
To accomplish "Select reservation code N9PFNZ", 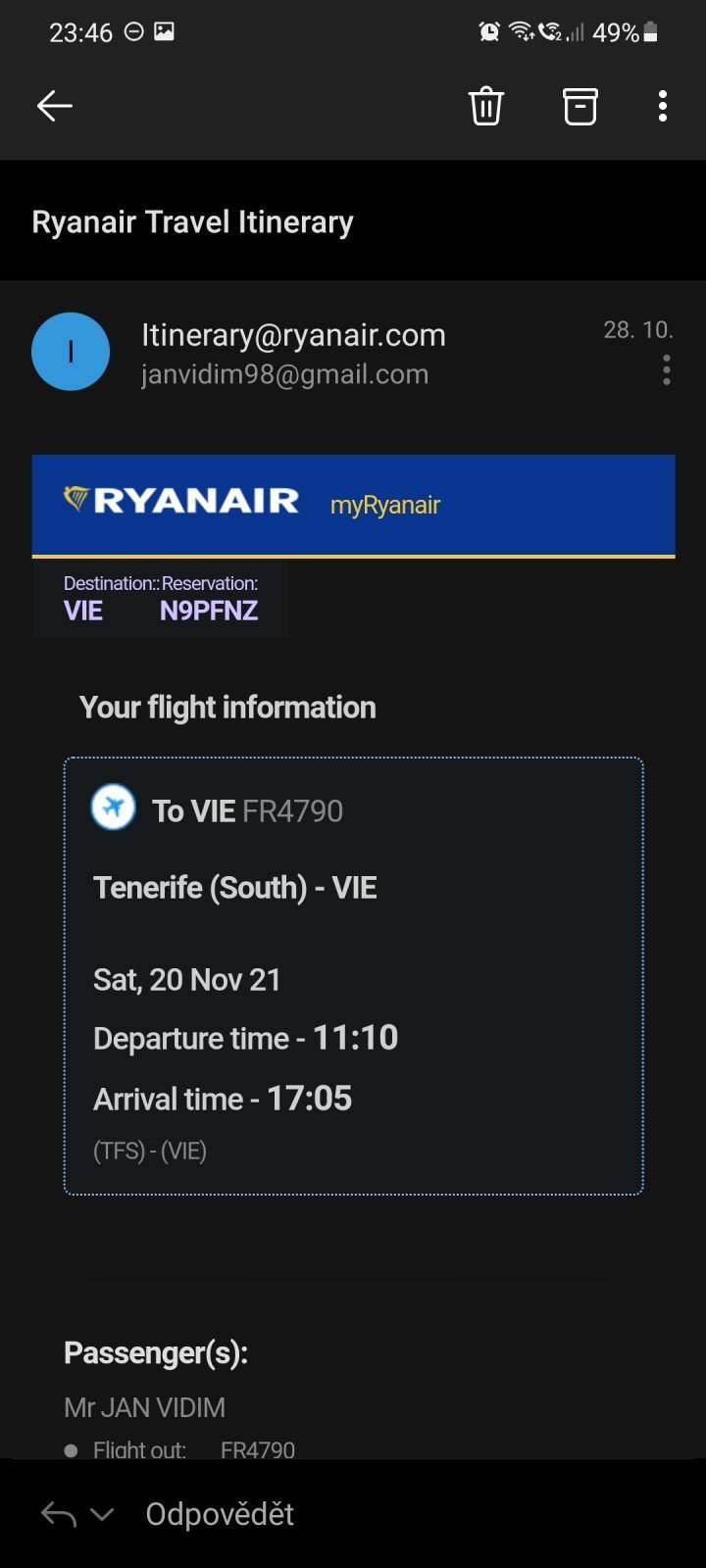I will click(x=209, y=611).
